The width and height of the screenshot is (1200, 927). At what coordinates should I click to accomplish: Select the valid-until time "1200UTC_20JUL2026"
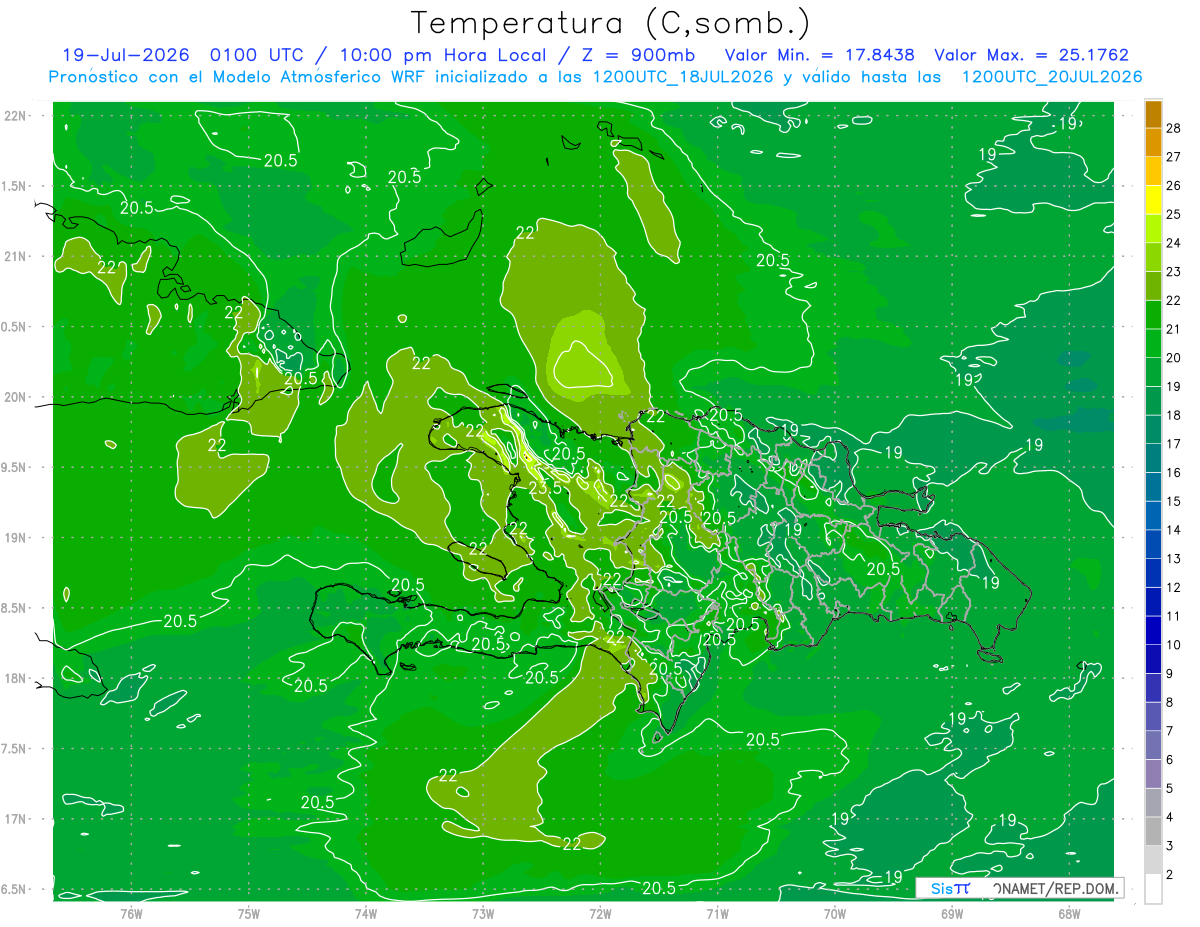pyautogui.click(x=1052, y=77)
